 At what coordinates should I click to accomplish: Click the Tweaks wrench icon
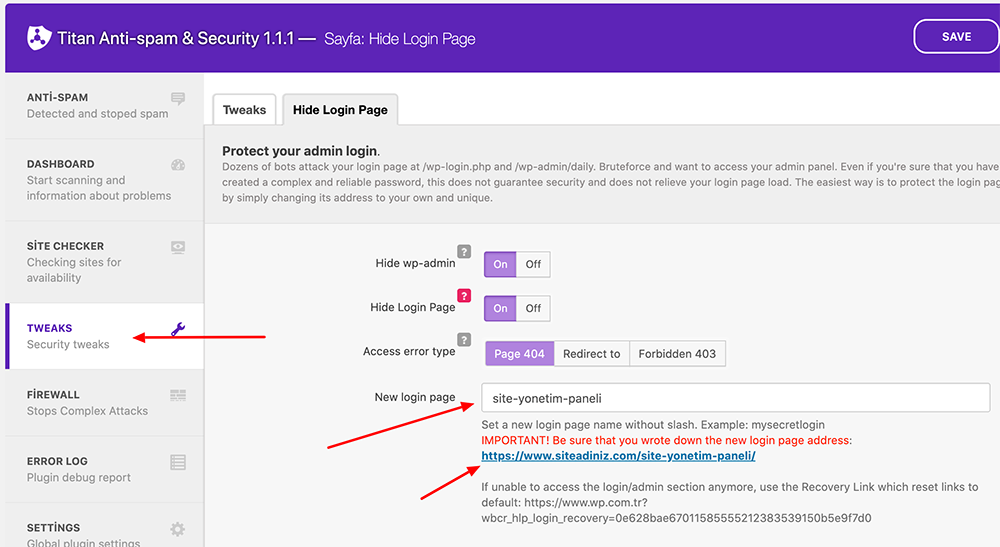[178, 329]
